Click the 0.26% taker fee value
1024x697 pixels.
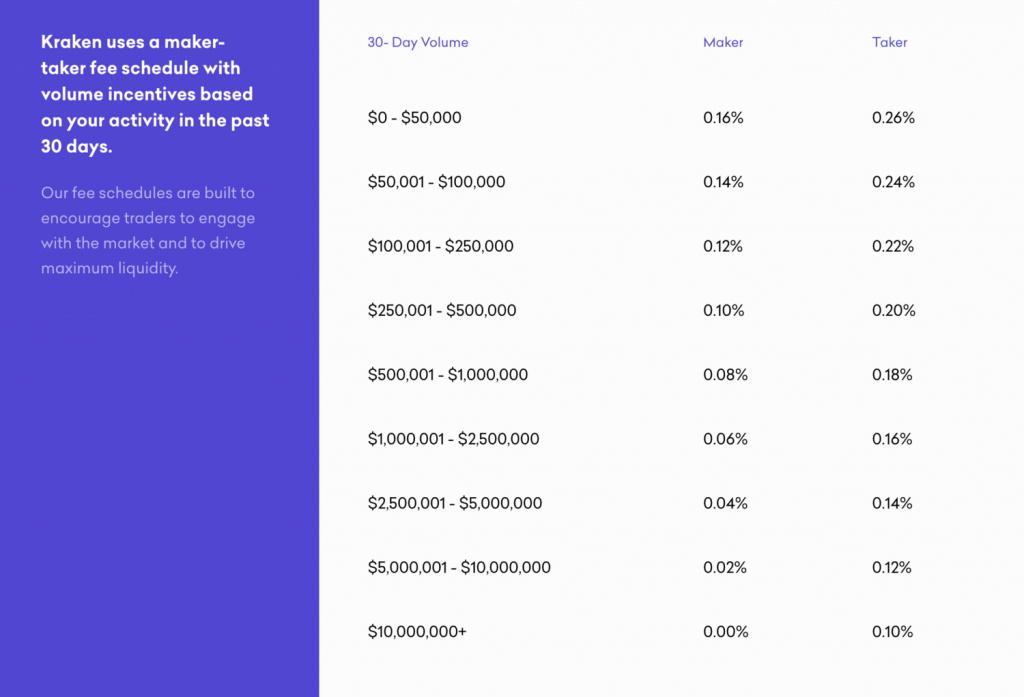893,118
